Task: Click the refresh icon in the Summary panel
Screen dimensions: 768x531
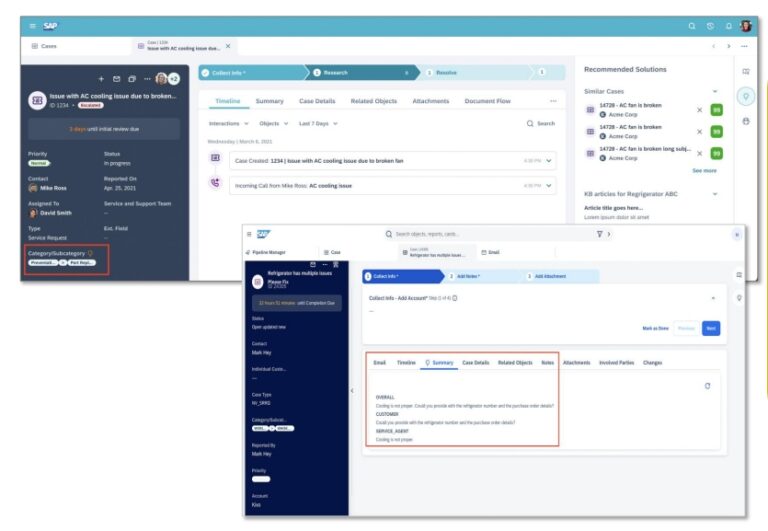Action: 708,385
